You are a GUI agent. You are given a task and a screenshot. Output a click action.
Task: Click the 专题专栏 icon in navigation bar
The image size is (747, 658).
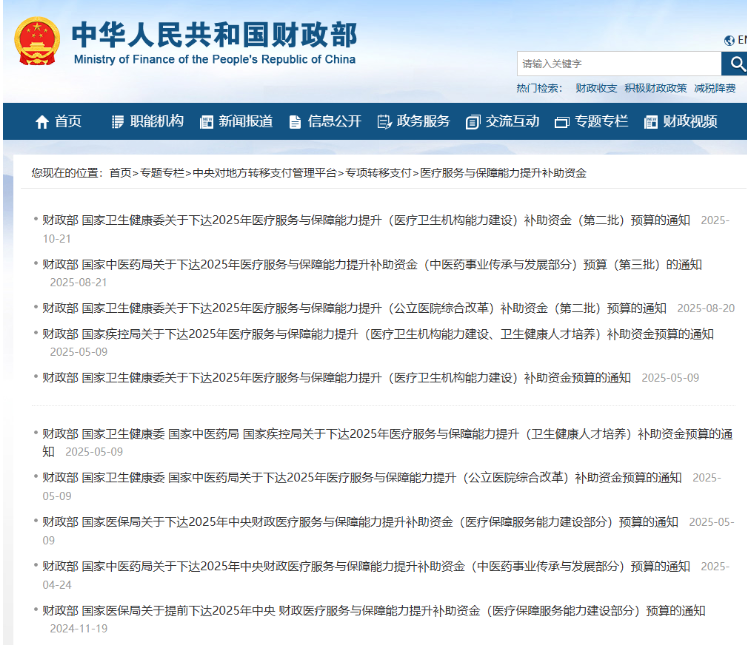[561, 122]
